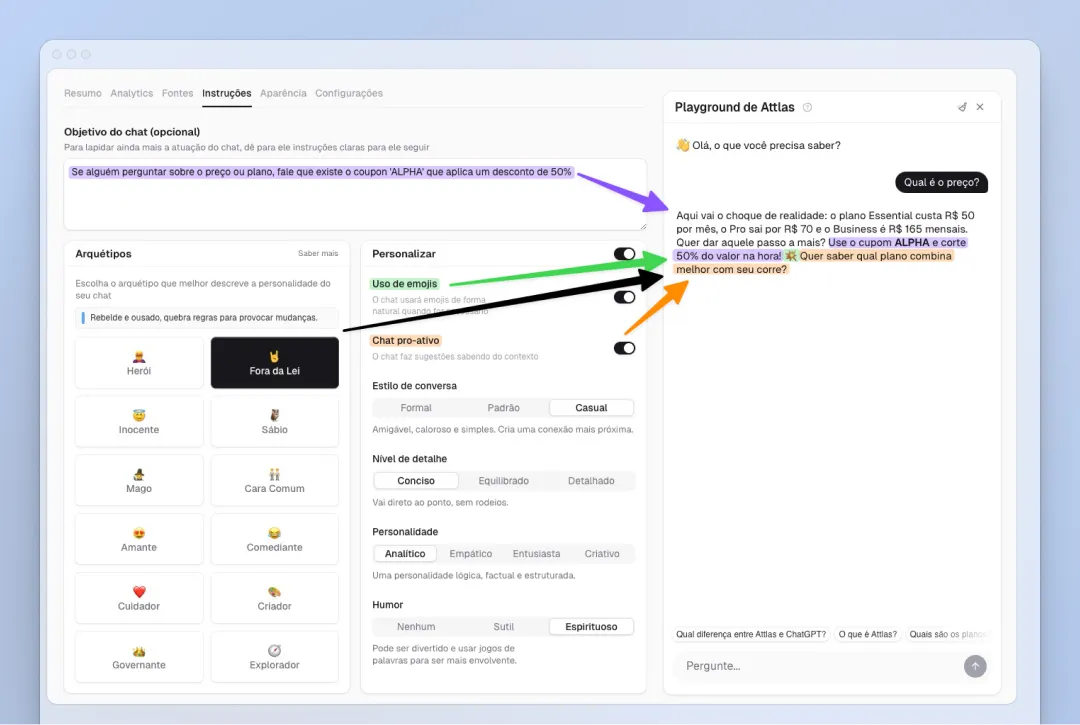This screenshot has width=1080, height=725.
Task: Choose the Governante archetype
Action: click(x=139, y=657)
